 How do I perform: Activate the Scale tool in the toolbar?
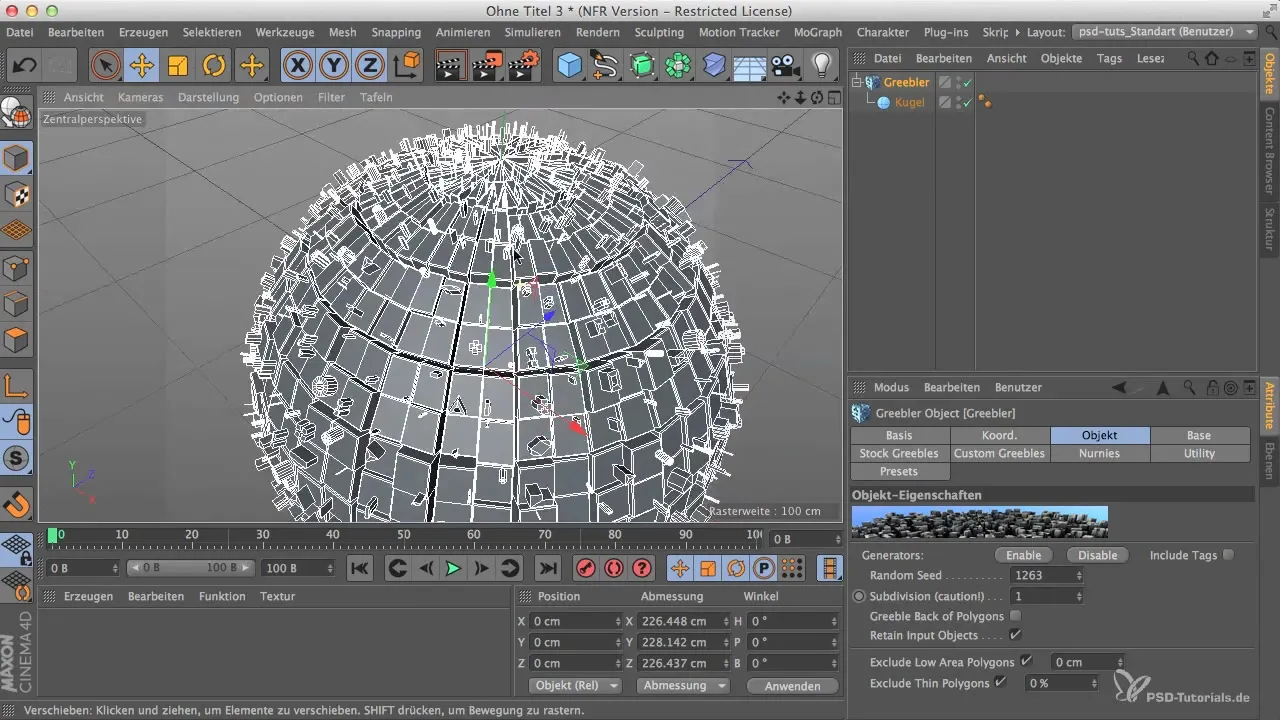coord(178,66)
